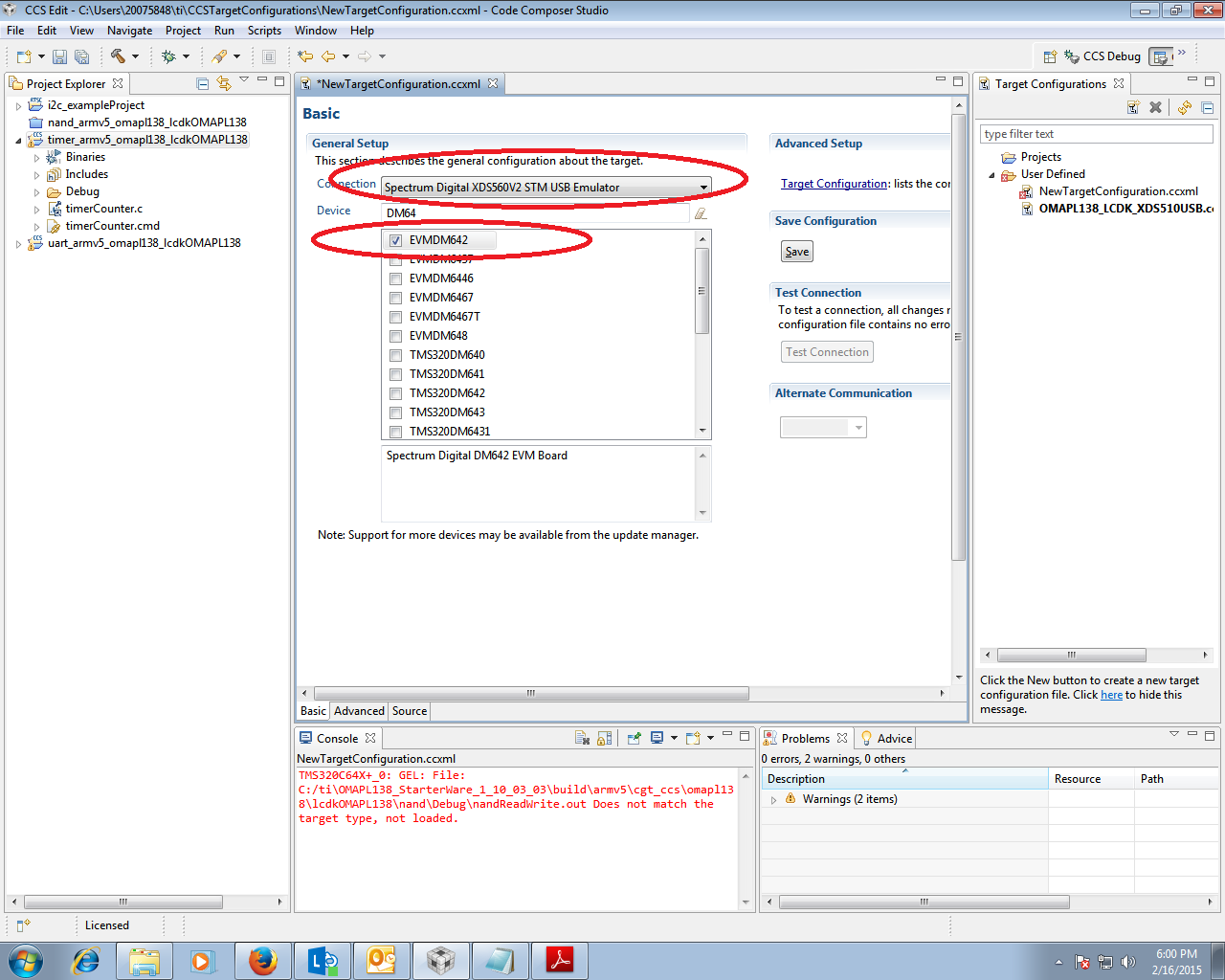
Task: Check the EVMDM6467T device checkbox
Action: coord(395,317)
